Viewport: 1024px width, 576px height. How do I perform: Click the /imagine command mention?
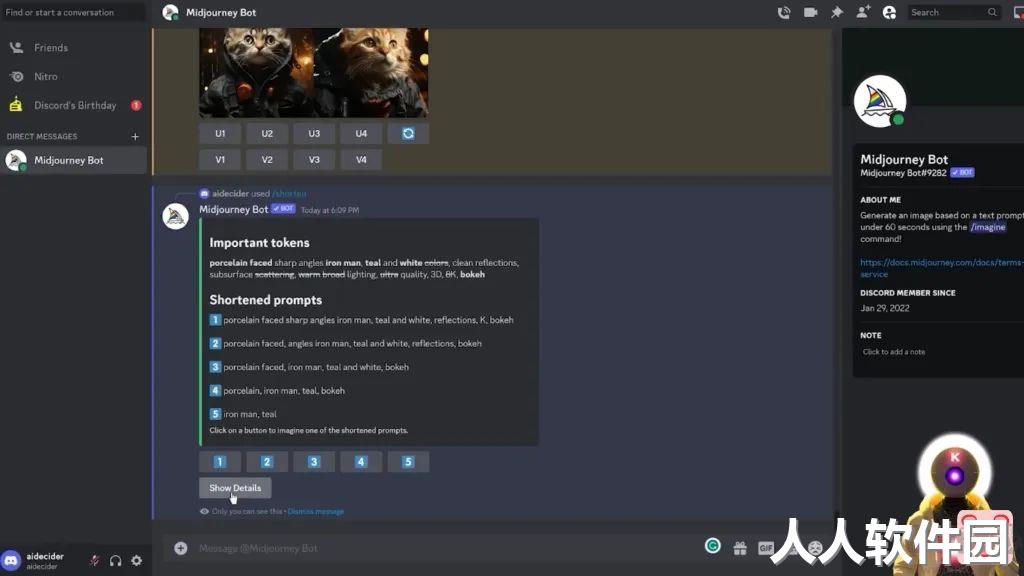point(987,227)
